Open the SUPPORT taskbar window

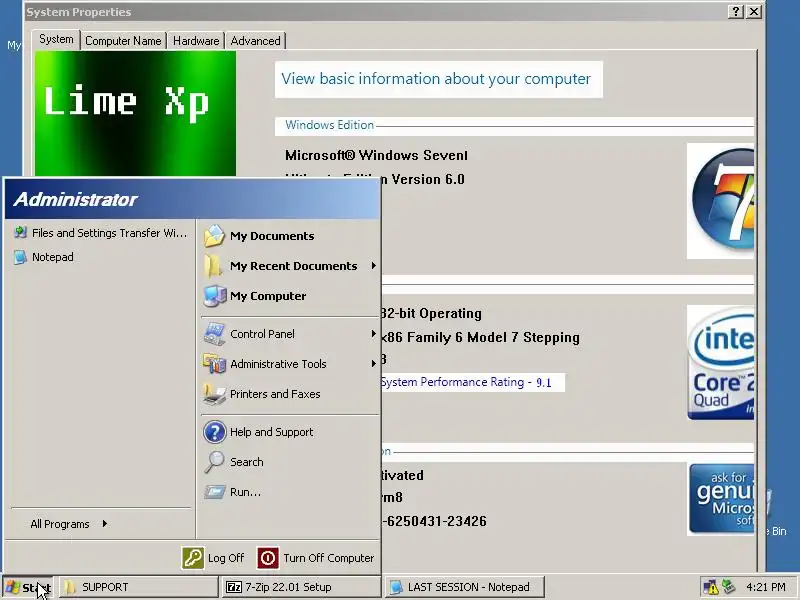point(138,587)
